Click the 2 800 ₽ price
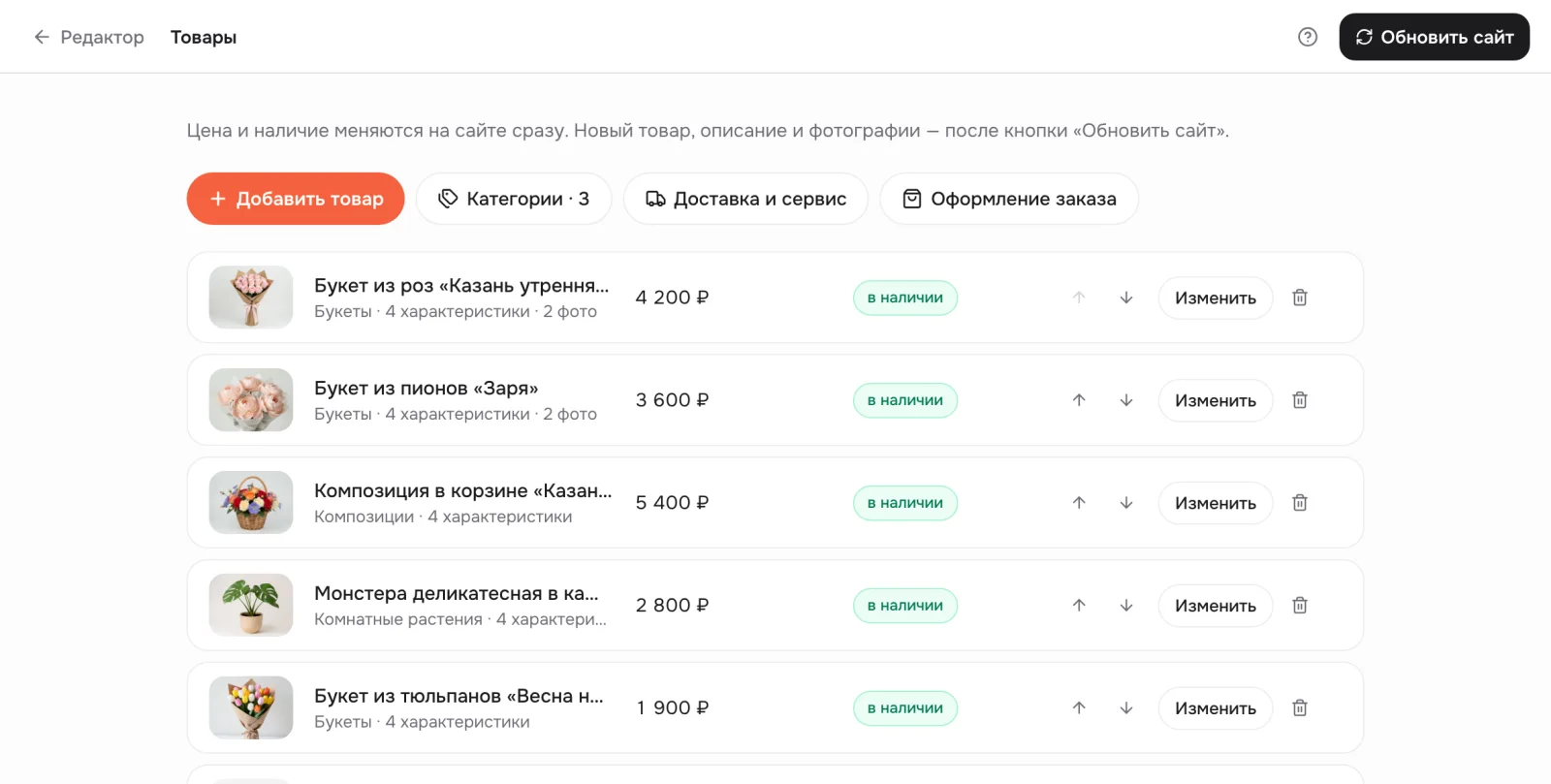Screen dimensions: 1551x784 pos(672,606)
